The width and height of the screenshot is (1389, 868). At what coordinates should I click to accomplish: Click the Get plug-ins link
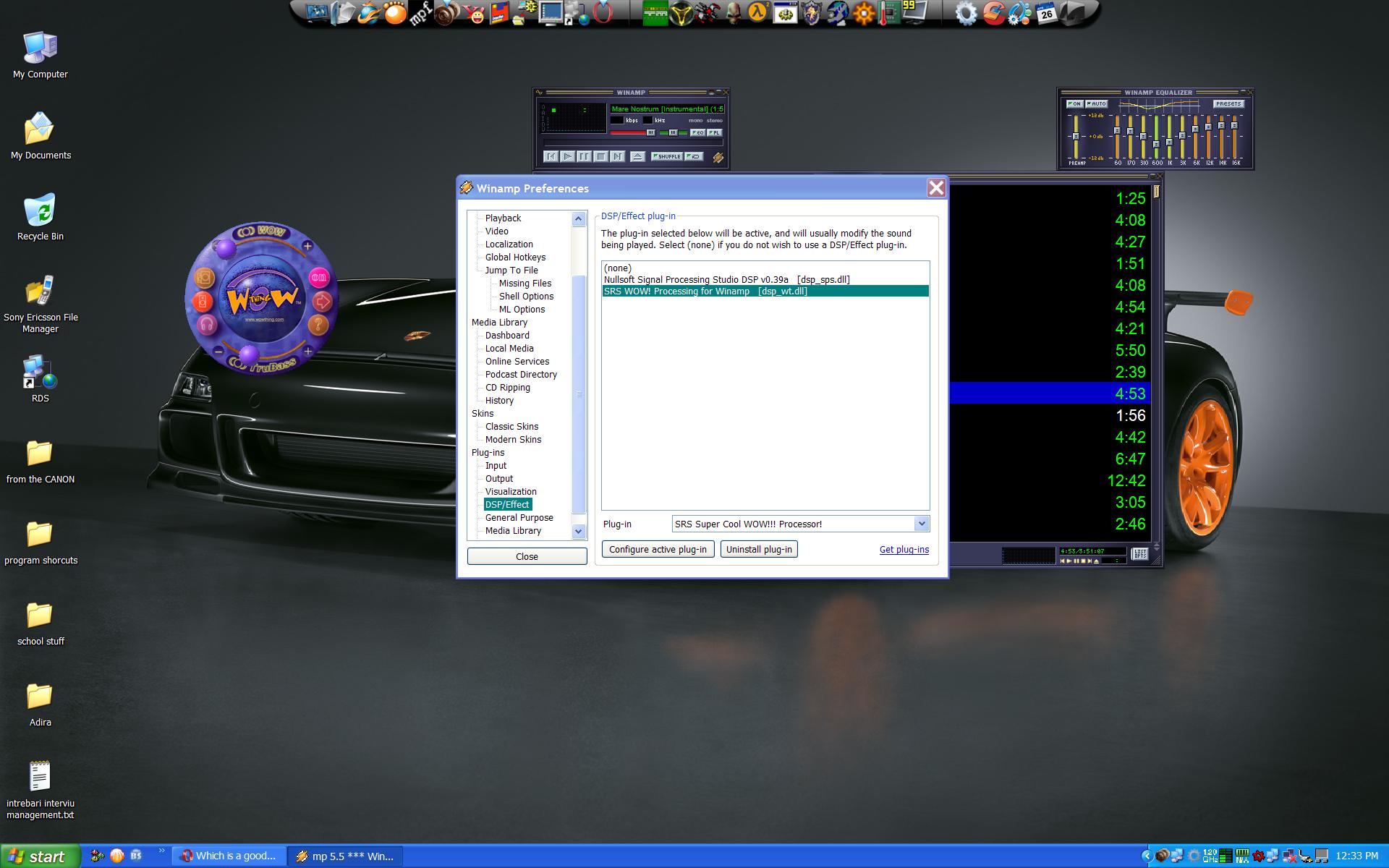[904, 550]
